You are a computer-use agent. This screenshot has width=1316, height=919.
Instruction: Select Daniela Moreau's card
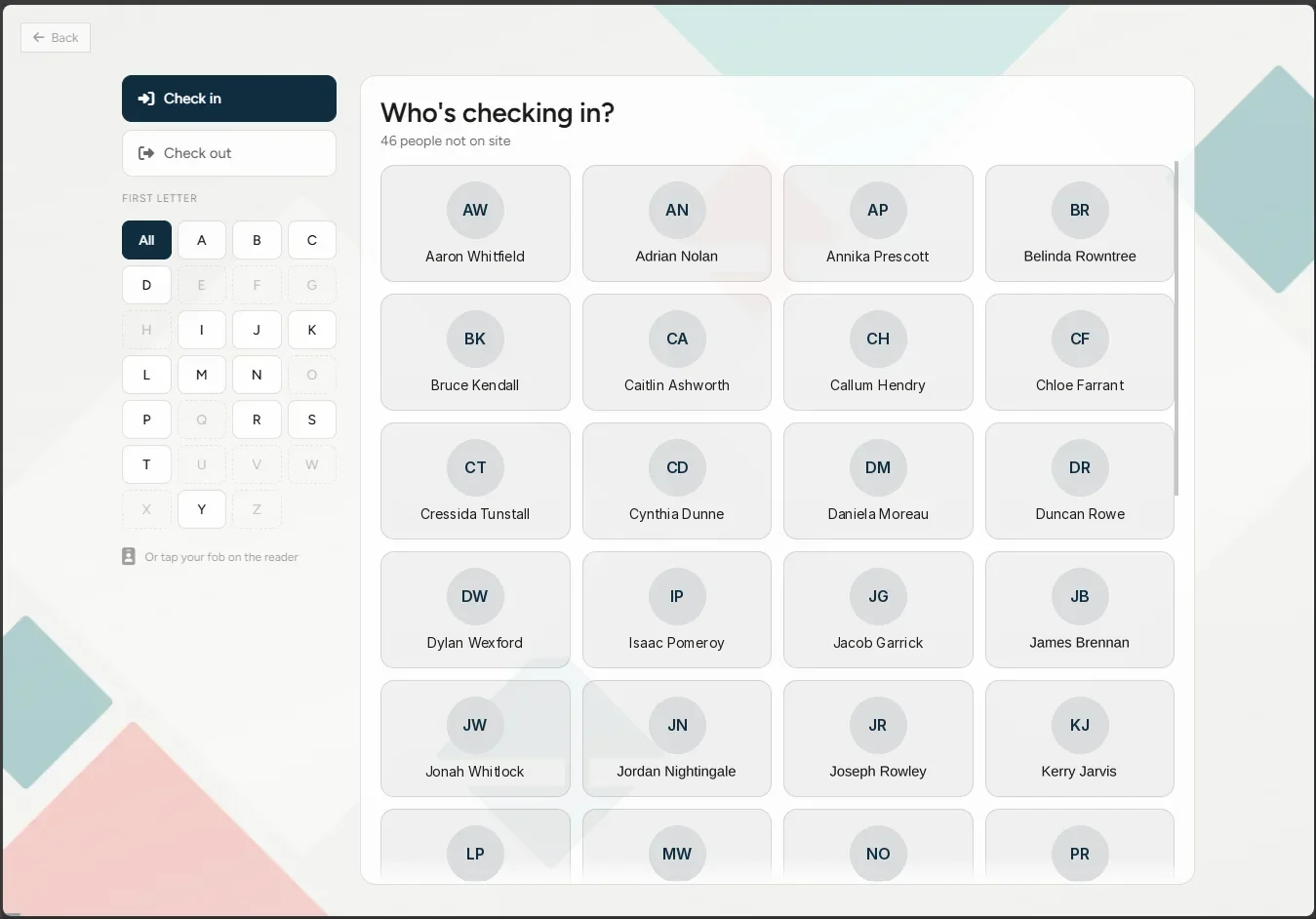coord(878,481)
